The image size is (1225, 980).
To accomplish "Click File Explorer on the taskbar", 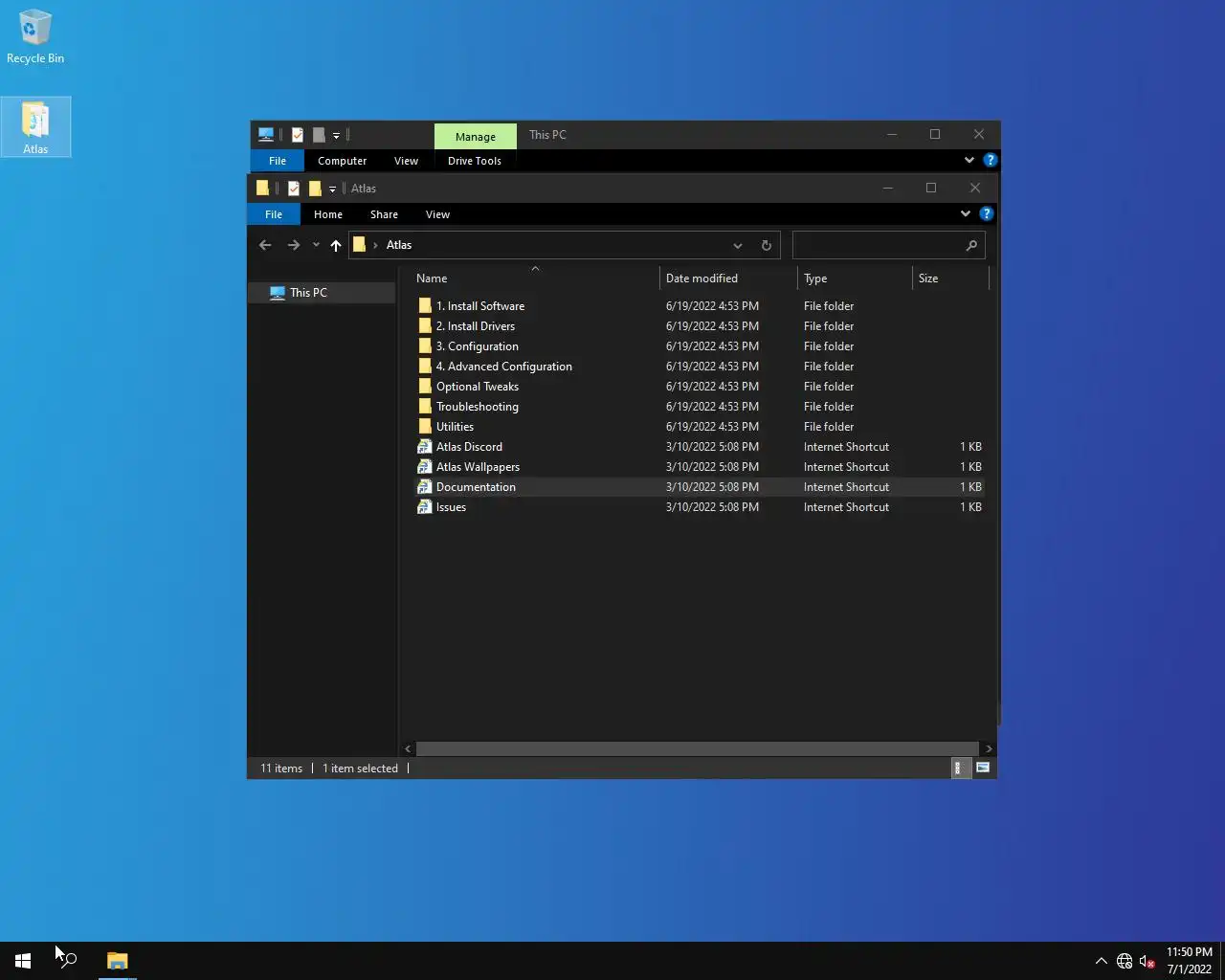I will pos(117,960).
